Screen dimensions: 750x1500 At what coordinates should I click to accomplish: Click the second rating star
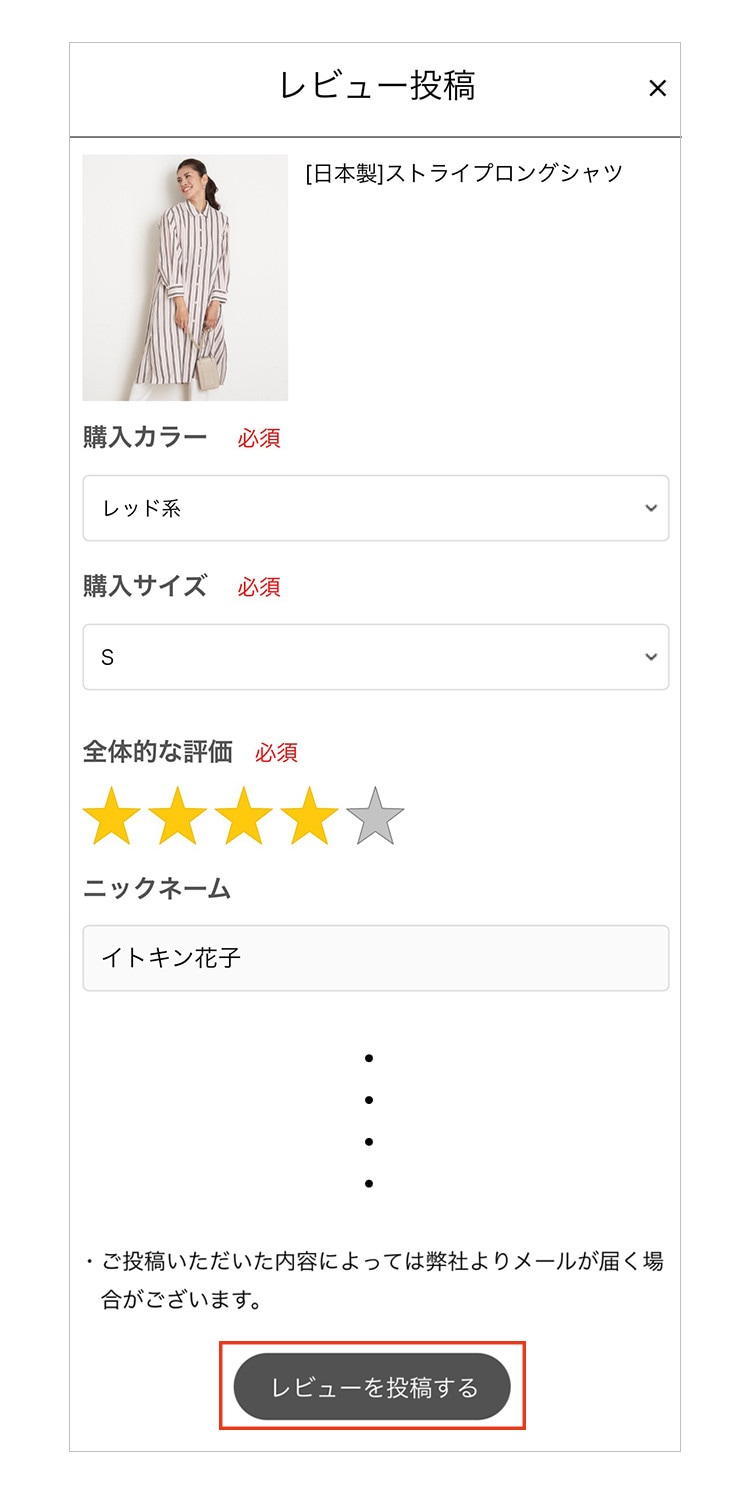(x=177, y=816)
